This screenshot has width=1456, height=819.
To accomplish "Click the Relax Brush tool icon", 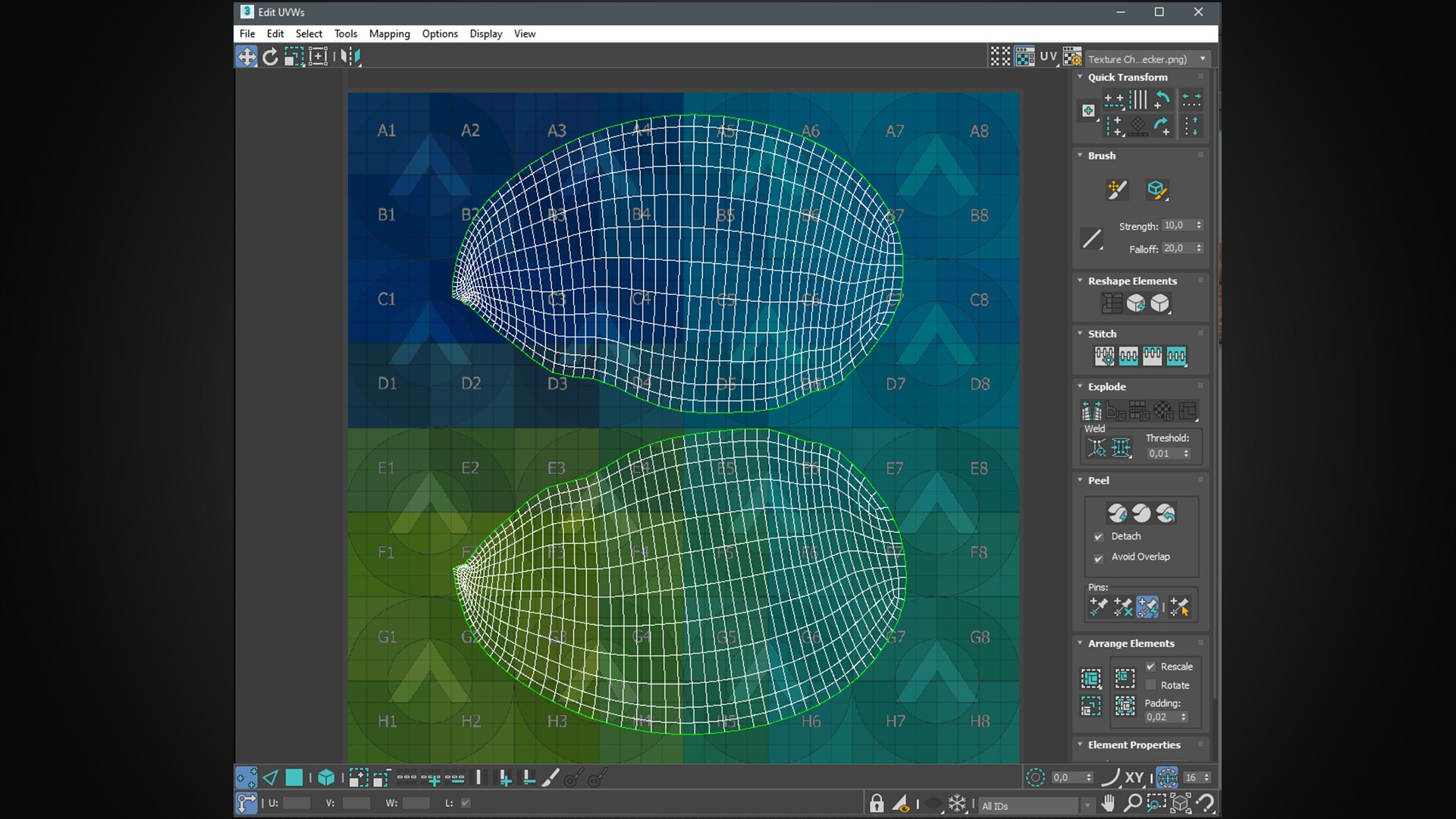I will coord(1156,190).
